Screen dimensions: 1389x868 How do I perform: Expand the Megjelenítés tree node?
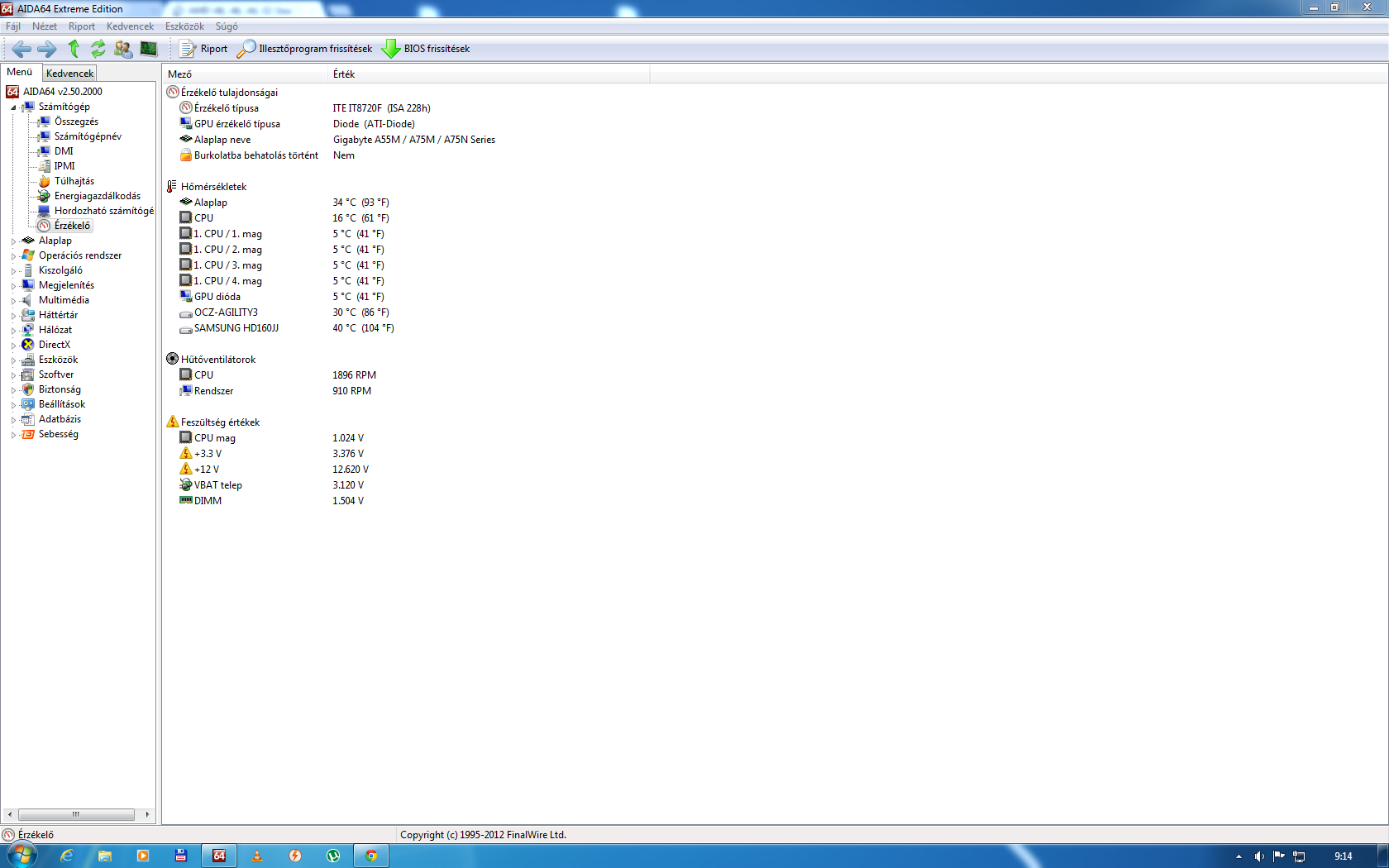tap(13, 286)
